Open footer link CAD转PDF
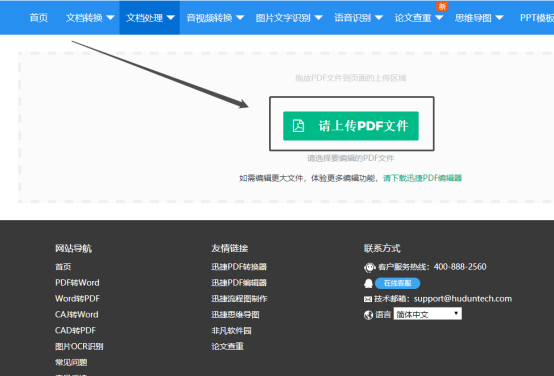 (75, 330)
